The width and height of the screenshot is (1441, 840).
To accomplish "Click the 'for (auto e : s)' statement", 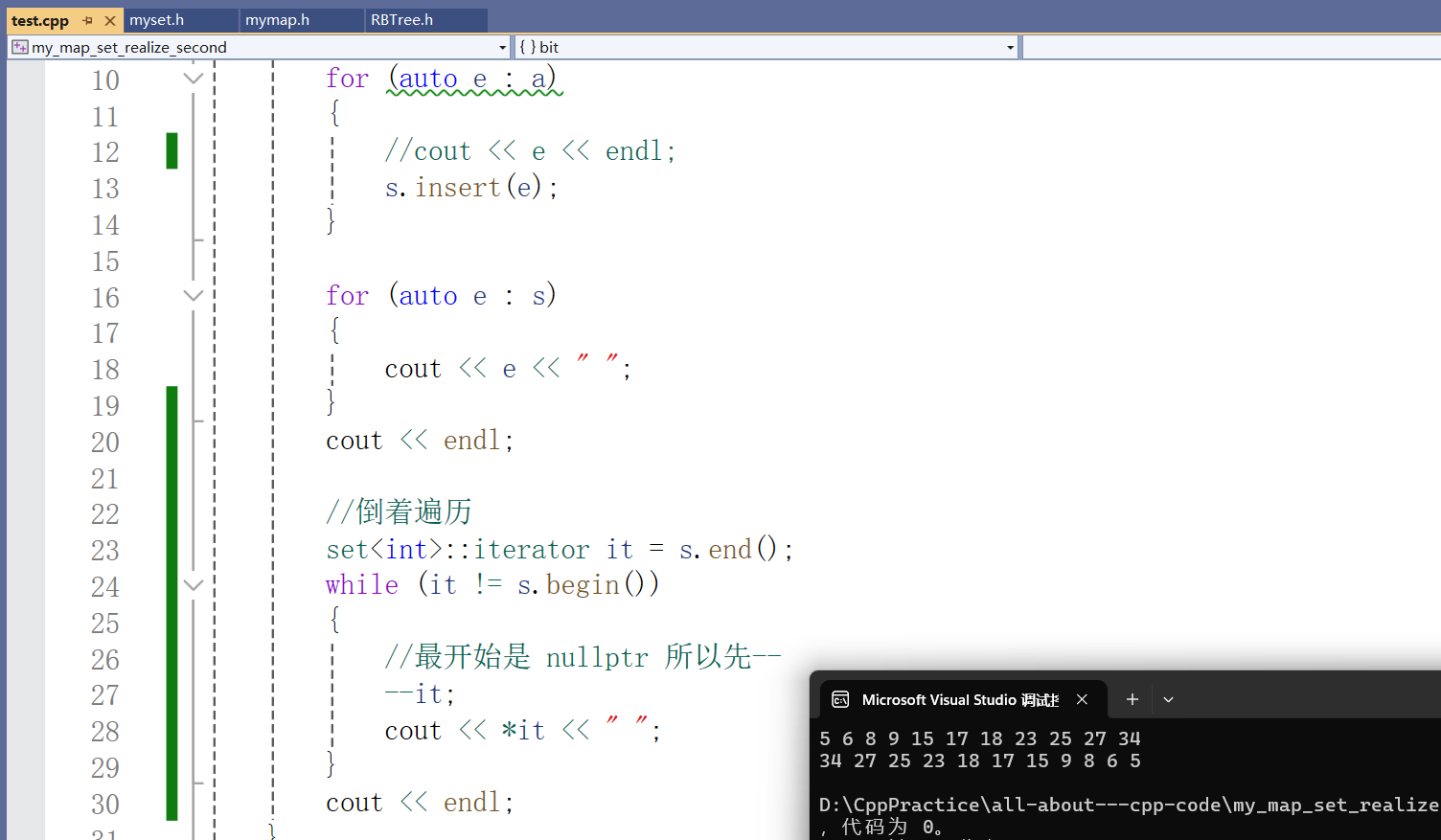I will [x=441, y=296].
